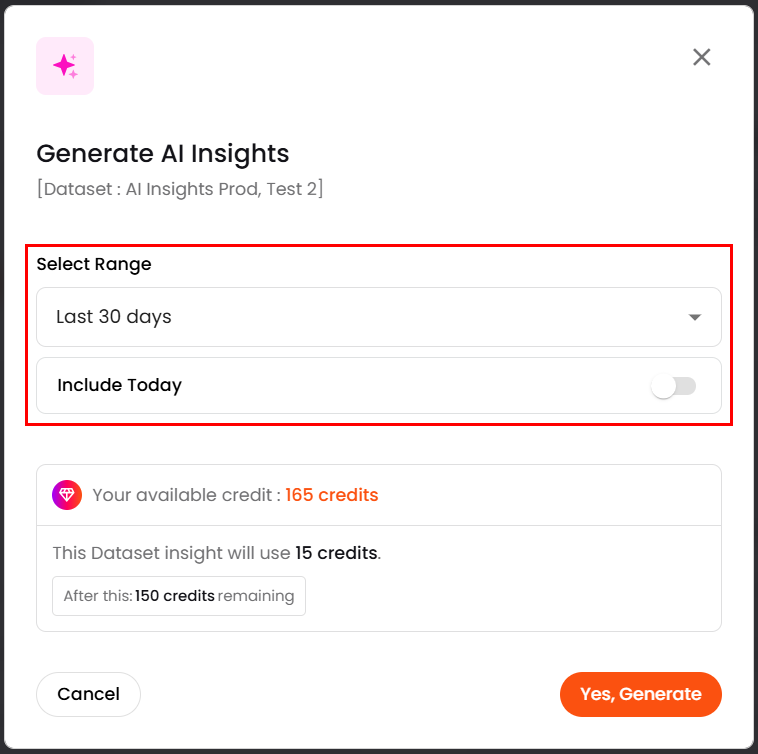Screen dimensions: 758x754
Task: Close the Generate AI Insights dialog
Action: tap(702, 57)
